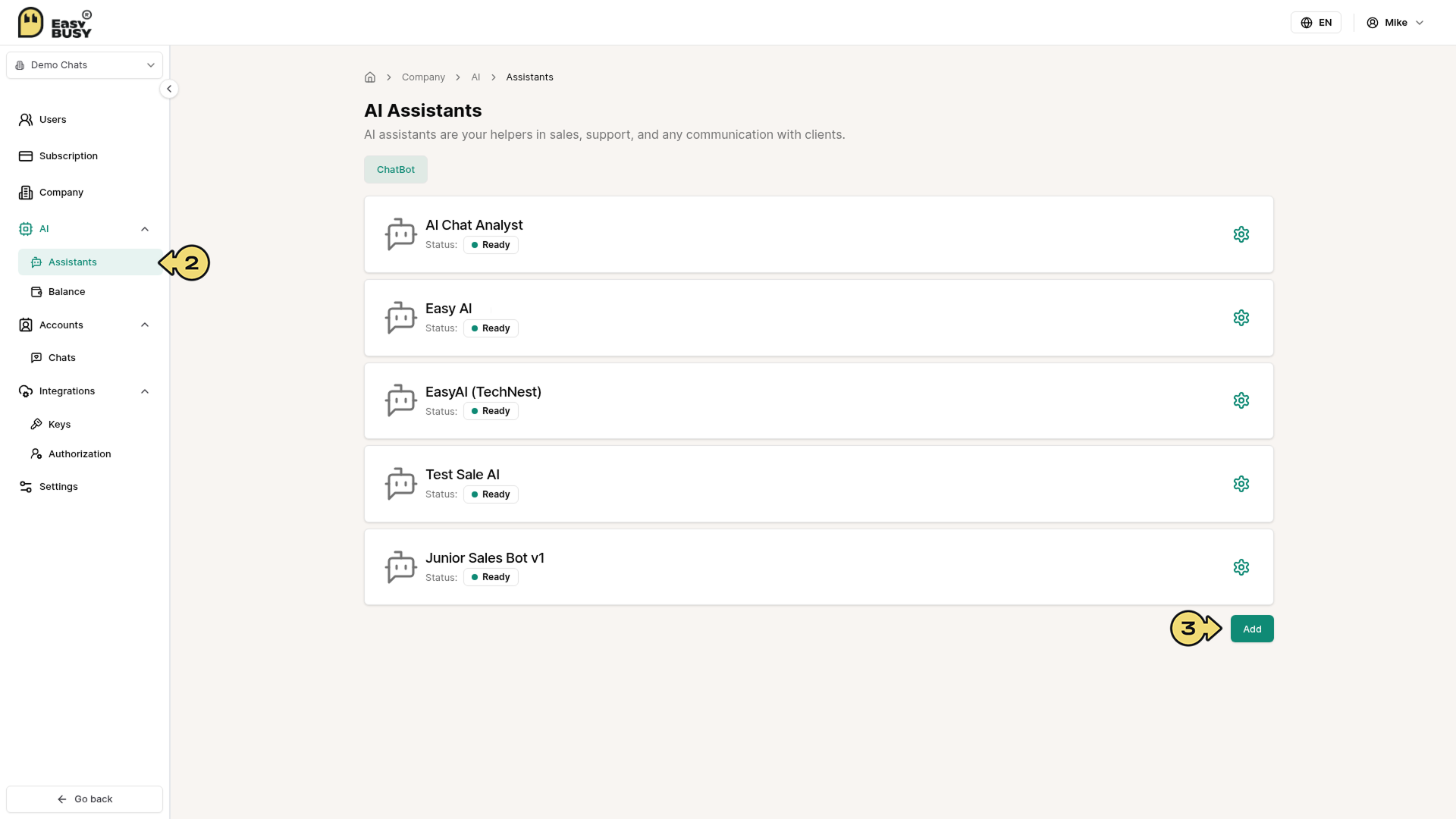This screenshot has height=819, width=1456.
Task: Click the Company label in the sidebar
Action: pos(61,193)
